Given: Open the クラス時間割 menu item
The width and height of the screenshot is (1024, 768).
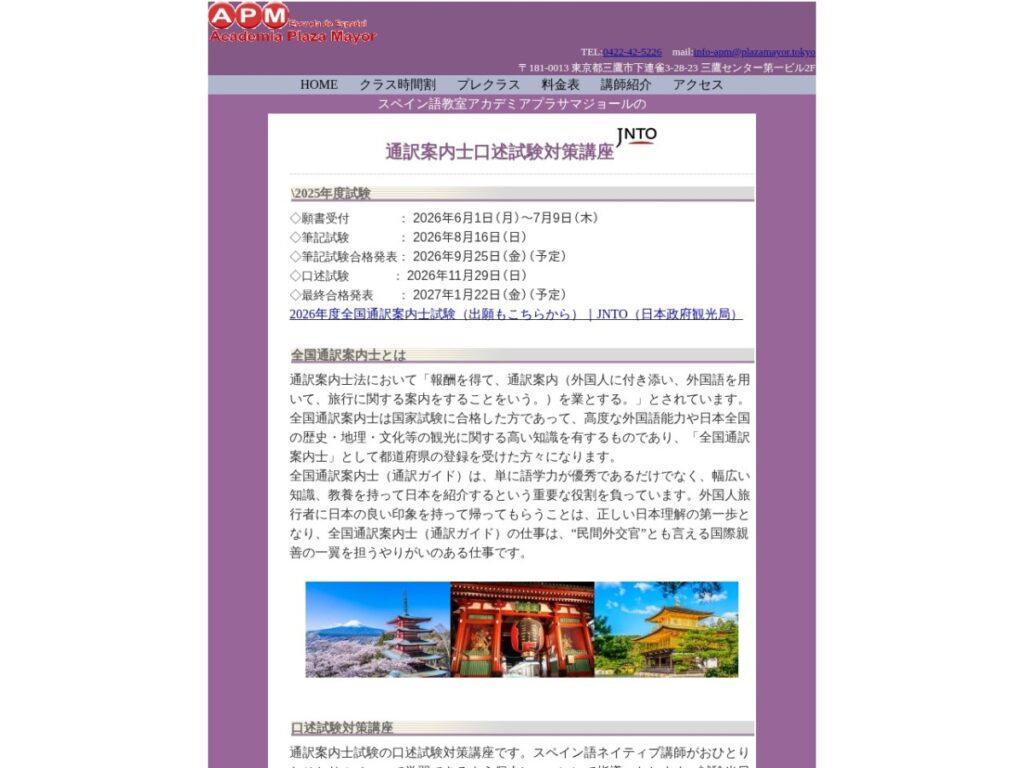Looking at the screenshot, I should [397, 85].
